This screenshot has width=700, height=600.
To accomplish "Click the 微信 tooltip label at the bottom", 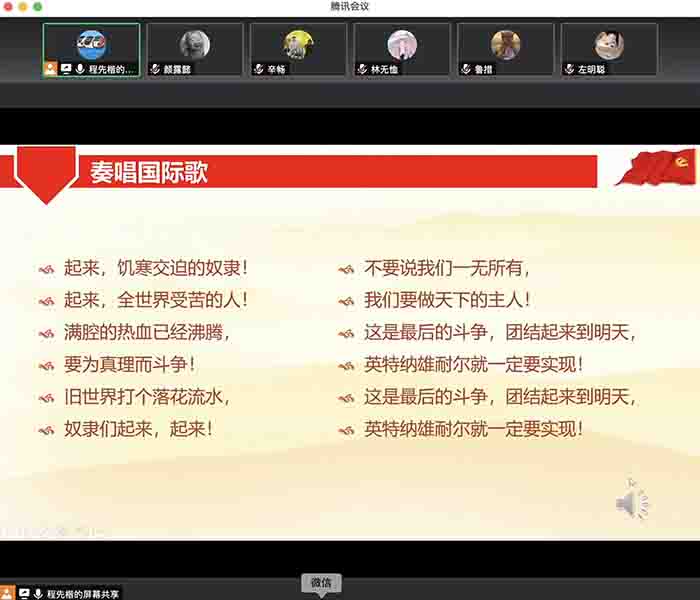I will (320, 582).
